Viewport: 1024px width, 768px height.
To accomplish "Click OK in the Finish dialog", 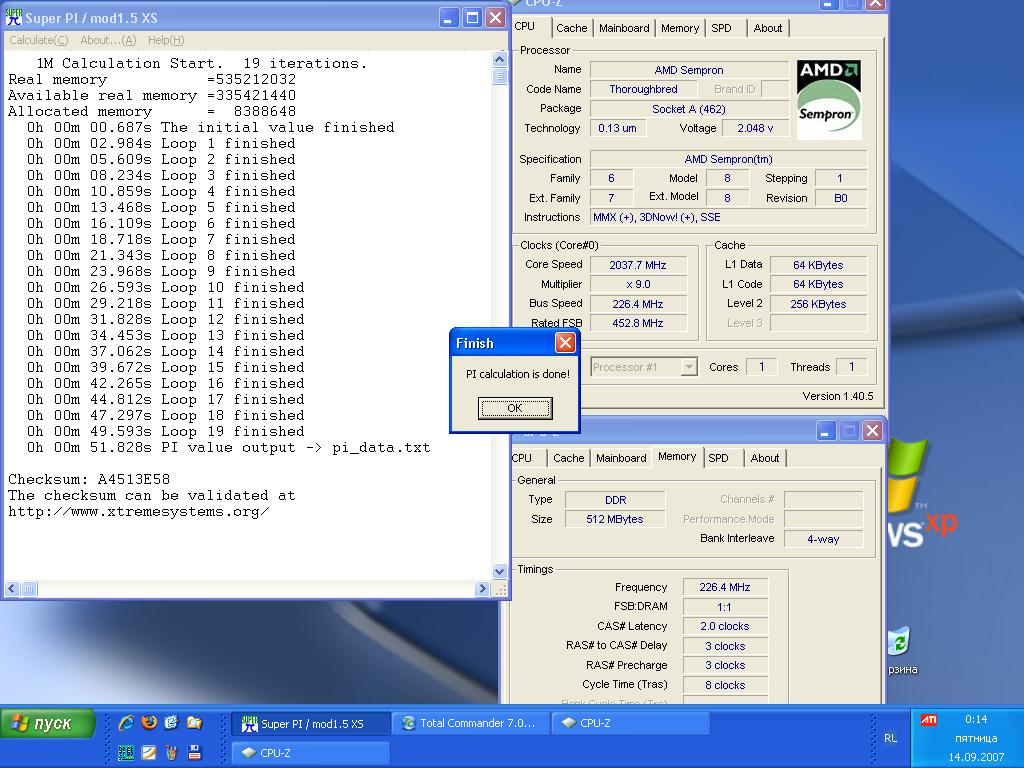I will pyautogui.click(x=515, y=408).
